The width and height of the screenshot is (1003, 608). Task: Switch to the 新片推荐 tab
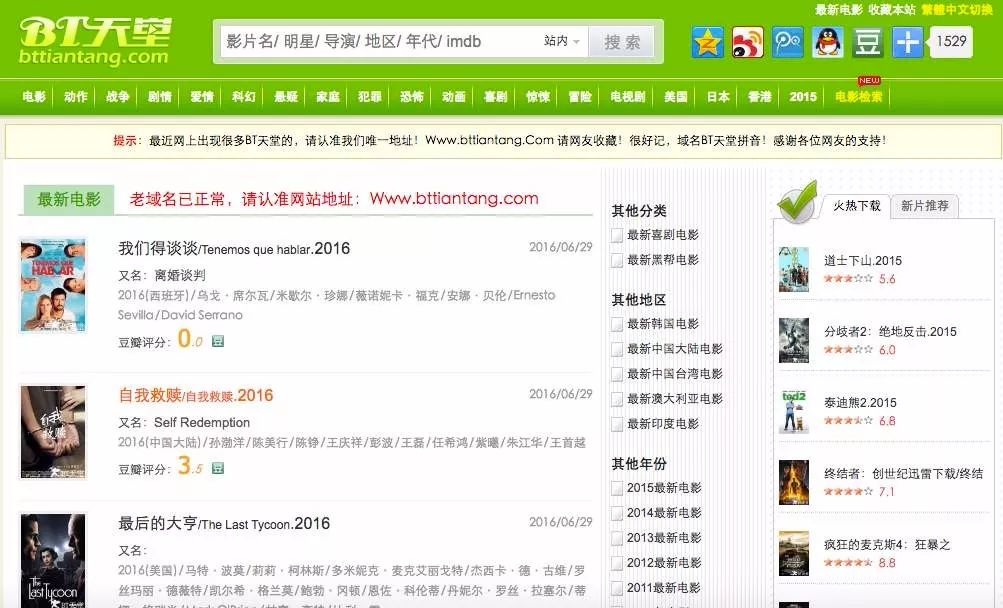point(923,207)
